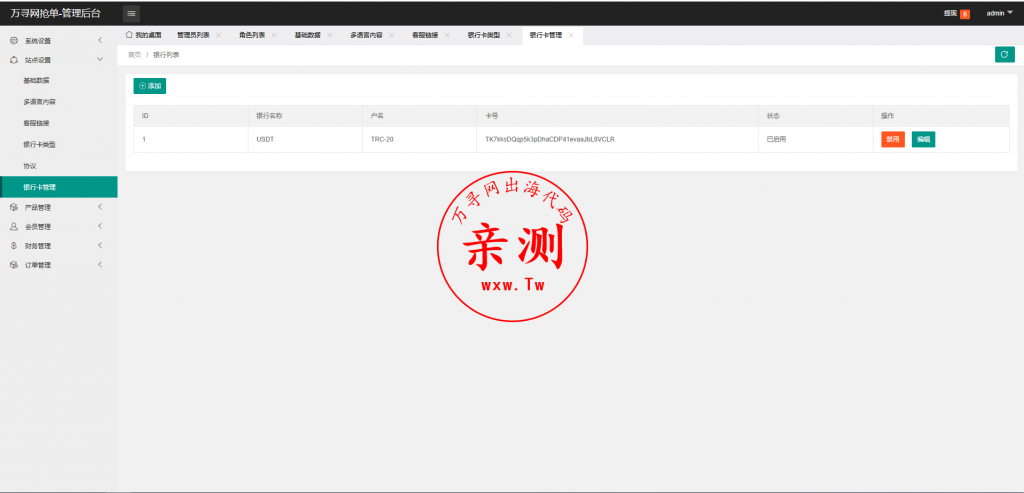The width and height of the screenshot is (1024, 493).
Task: Click the dollar icon beside 财务管理
Action: (14, 246)
